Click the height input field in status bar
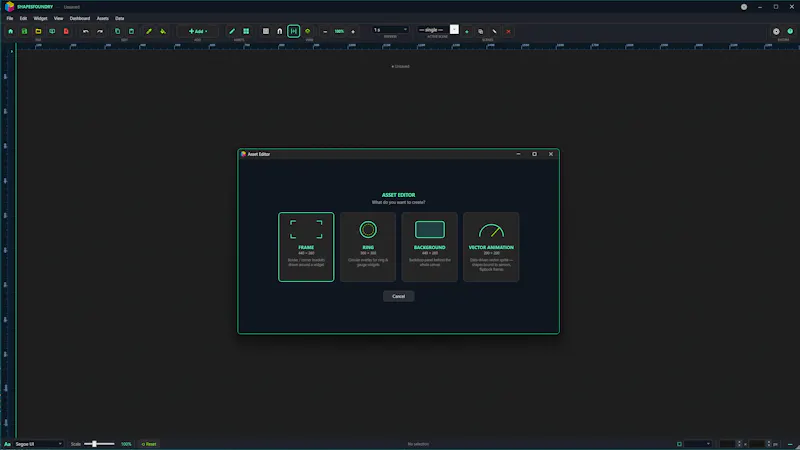The height and width of the screenshot is (450, 800). (759, 444)
